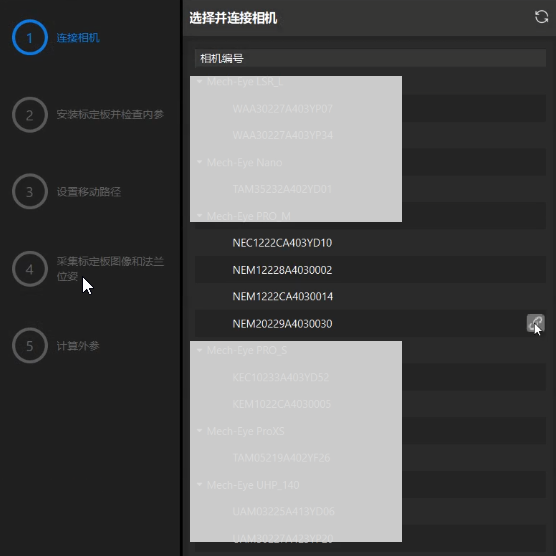The height and width of the screenshot is (556, 556).
Task: Select camera WAA30227A403YP34
Action: point(370,135)
